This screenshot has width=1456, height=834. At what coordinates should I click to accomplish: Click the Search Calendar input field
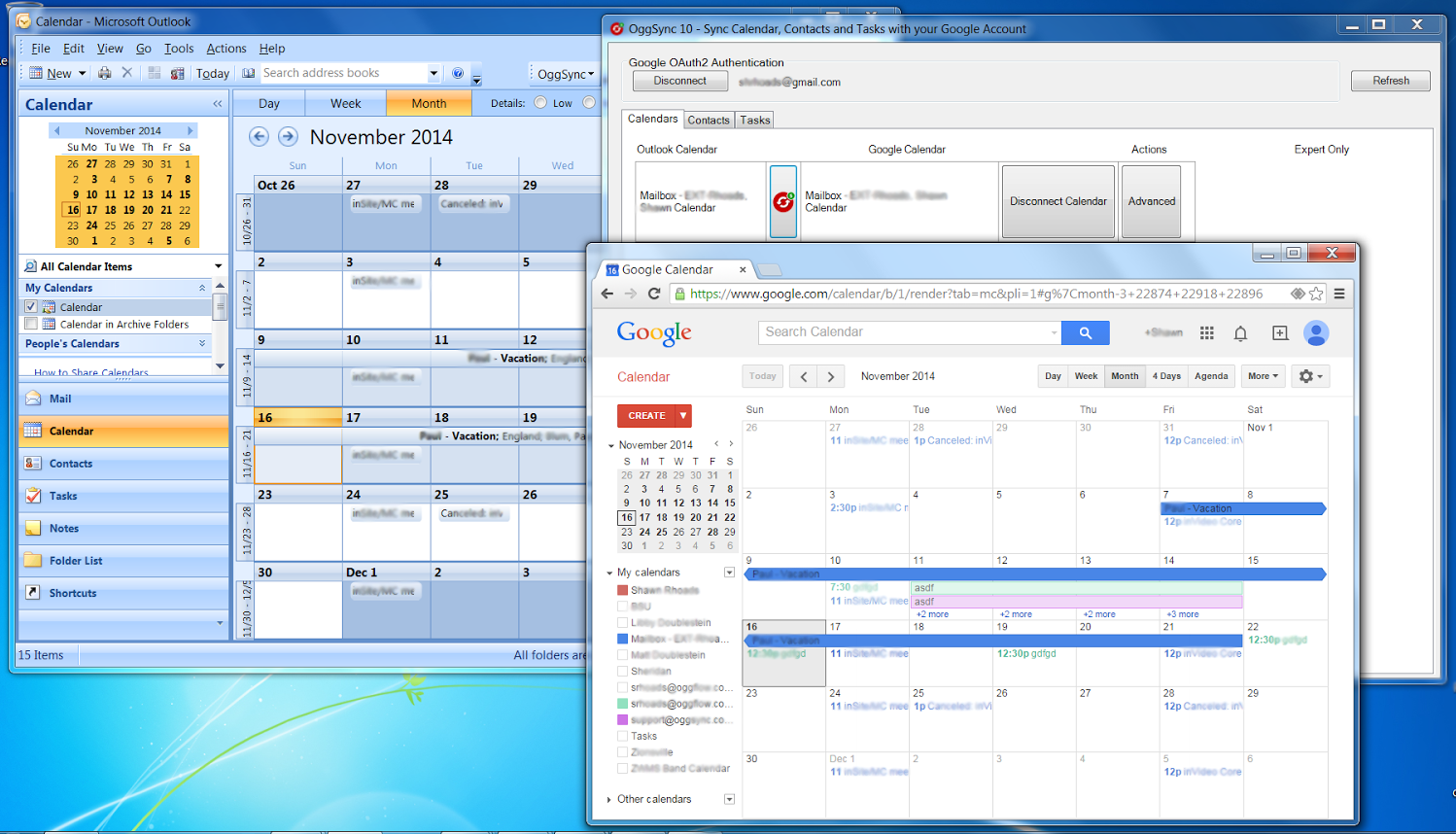[904, 332]
